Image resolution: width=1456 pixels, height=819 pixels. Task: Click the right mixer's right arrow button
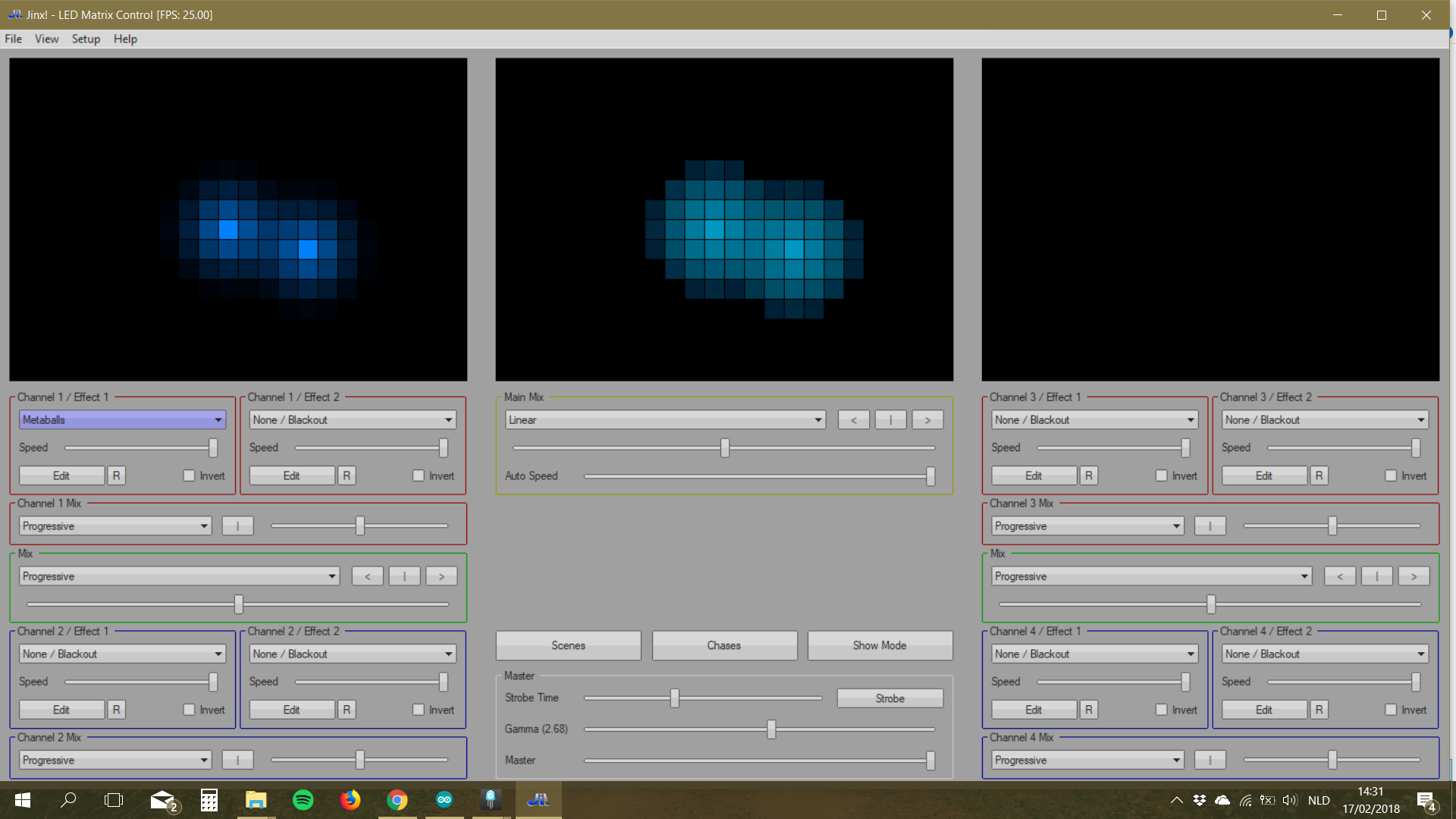1414,576
